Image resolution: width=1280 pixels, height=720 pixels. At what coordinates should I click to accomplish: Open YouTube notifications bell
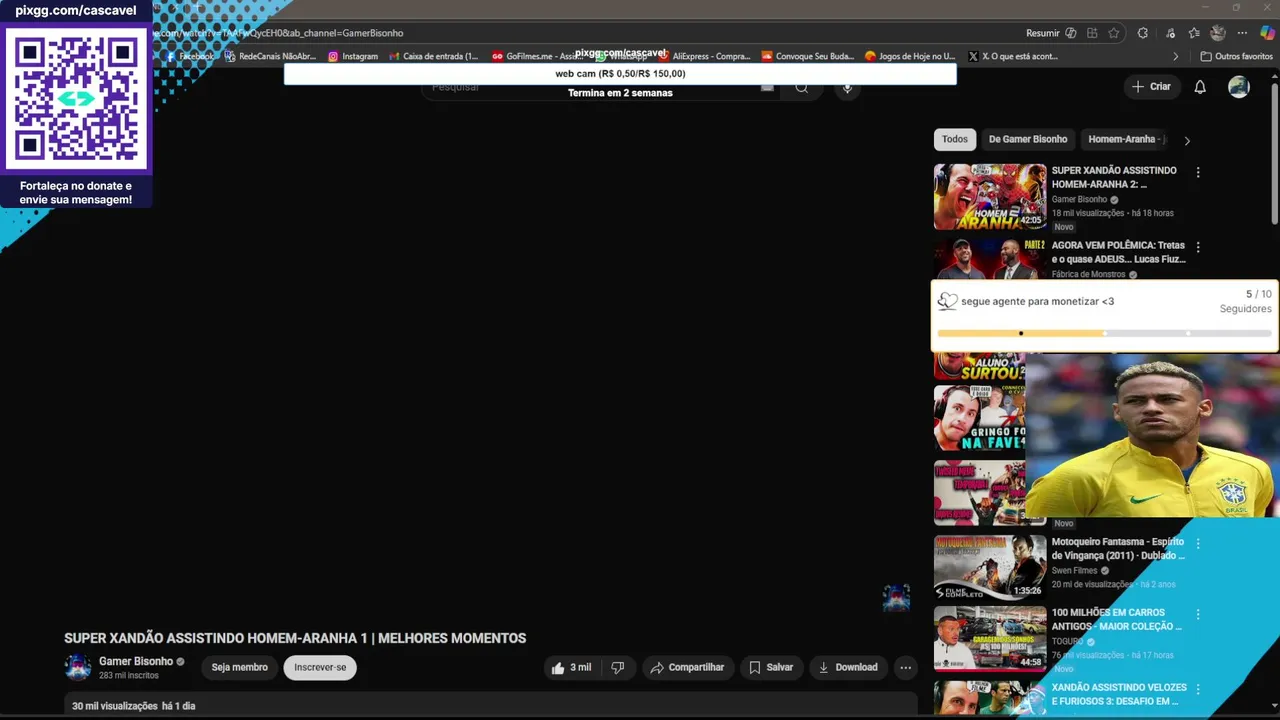pyautogui.click(x=1200, y=87)
